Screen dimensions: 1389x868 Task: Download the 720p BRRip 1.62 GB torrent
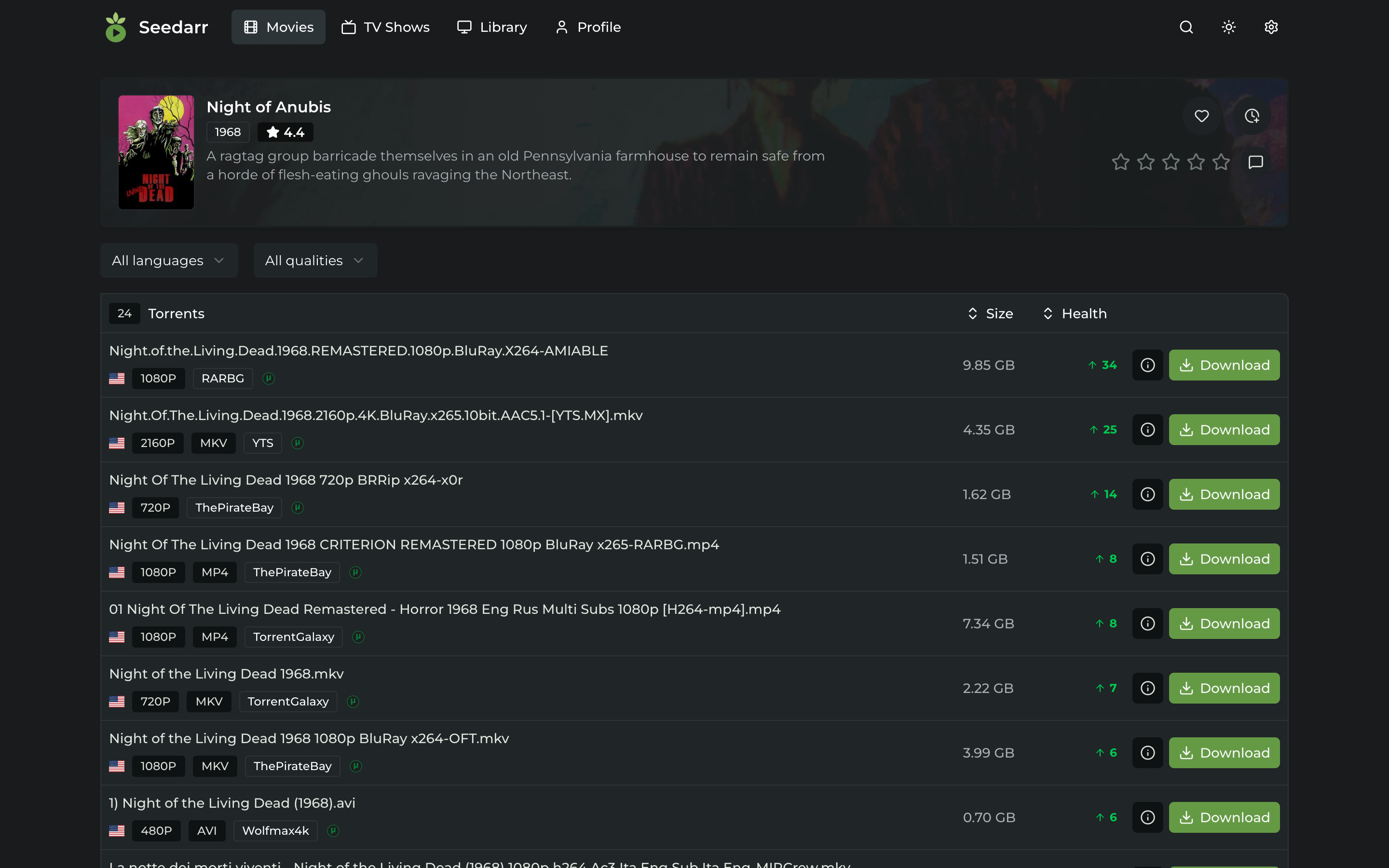point(1224,494)
